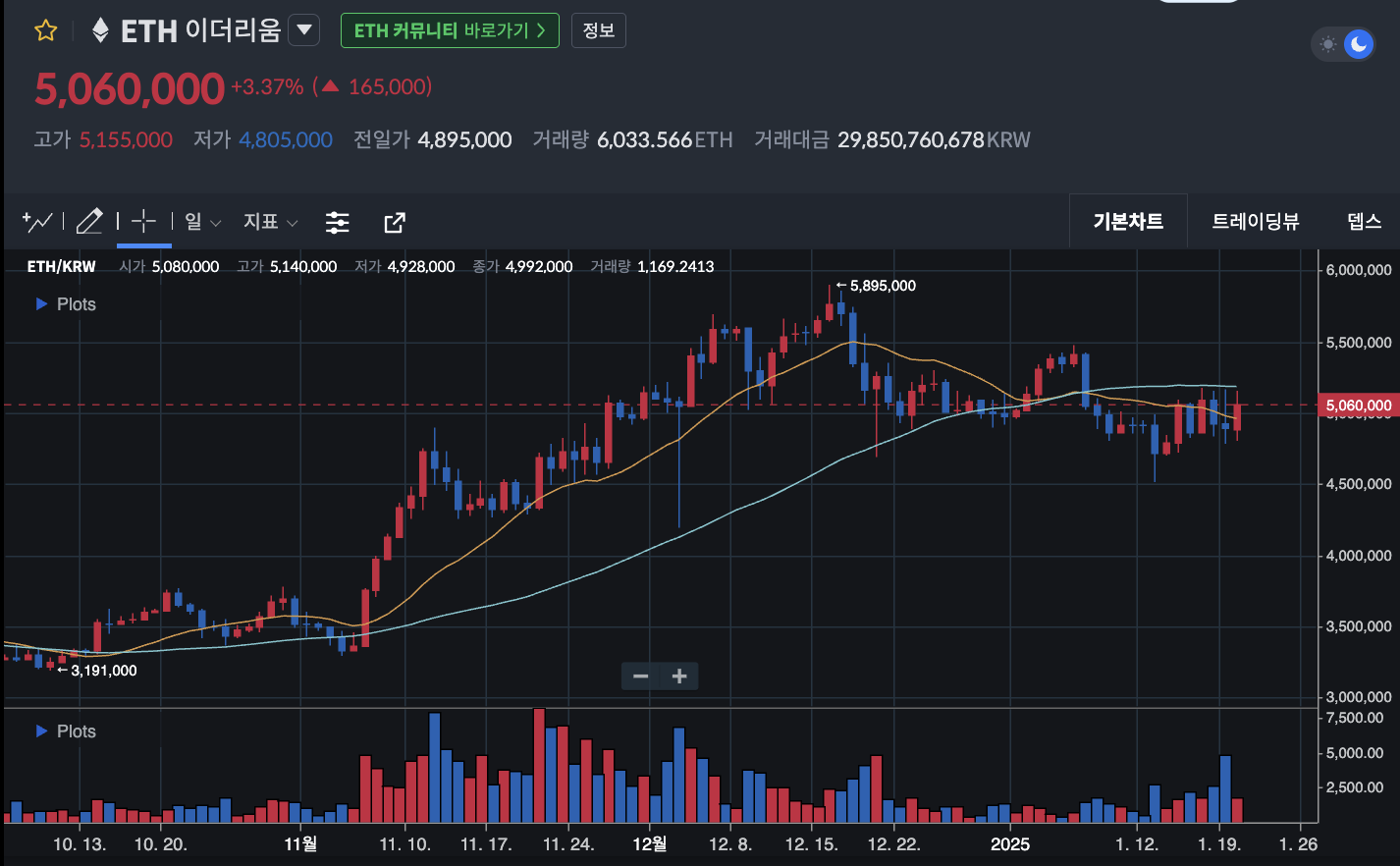Viewport: 1400px width, 866px height.
Task: Select the moon dark-mode icon
Action: (1359, 44)
